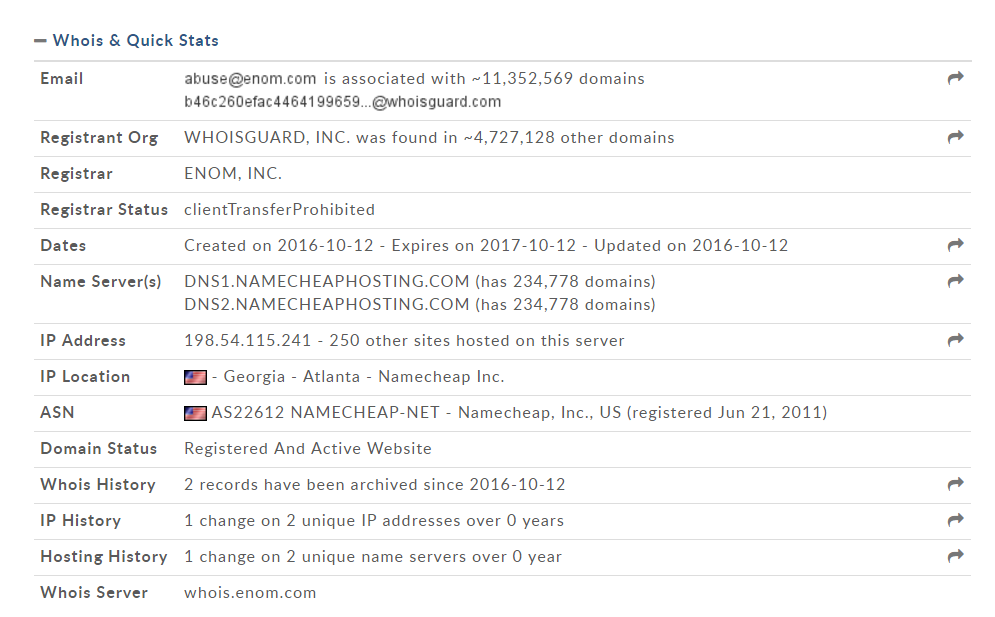Click the abuse@enom.com email address

click(x=250, y=79)
